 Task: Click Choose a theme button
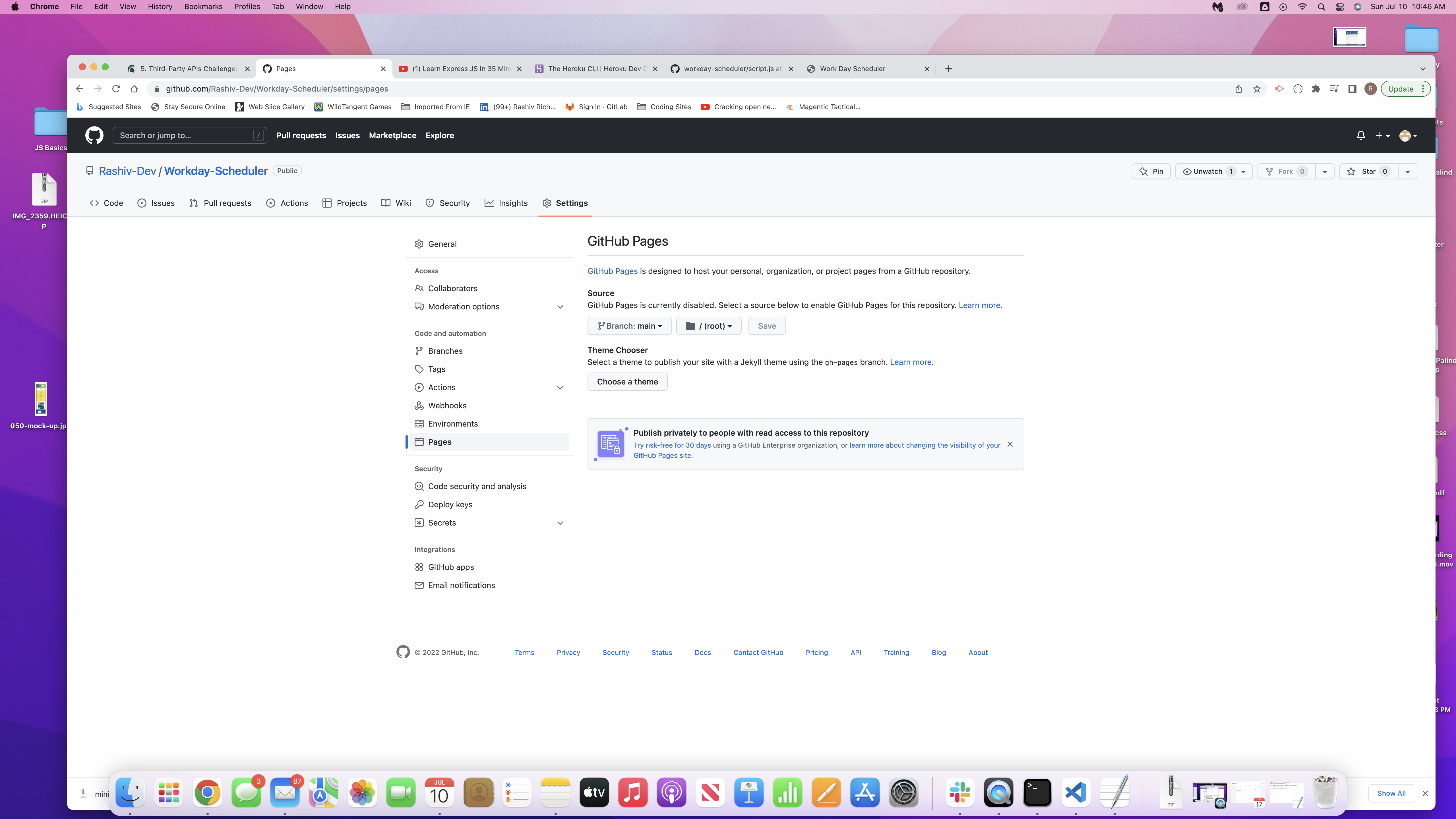tap(627, 382)
